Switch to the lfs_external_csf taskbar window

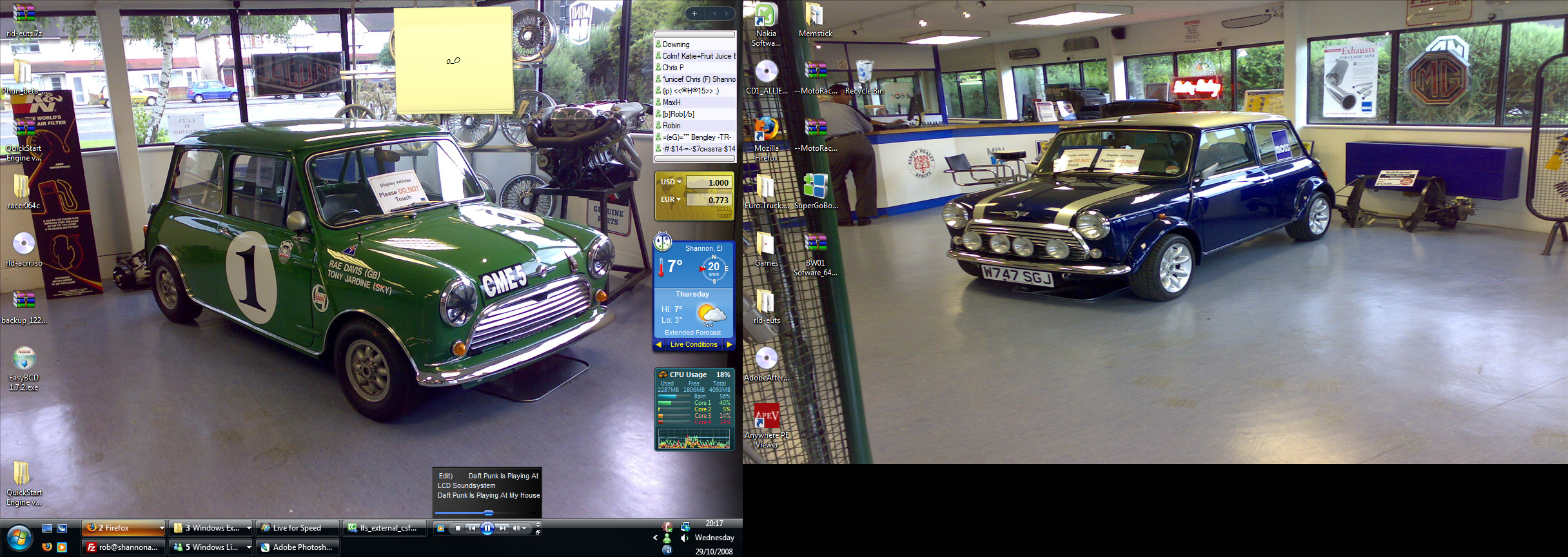[x=384, y=528]
